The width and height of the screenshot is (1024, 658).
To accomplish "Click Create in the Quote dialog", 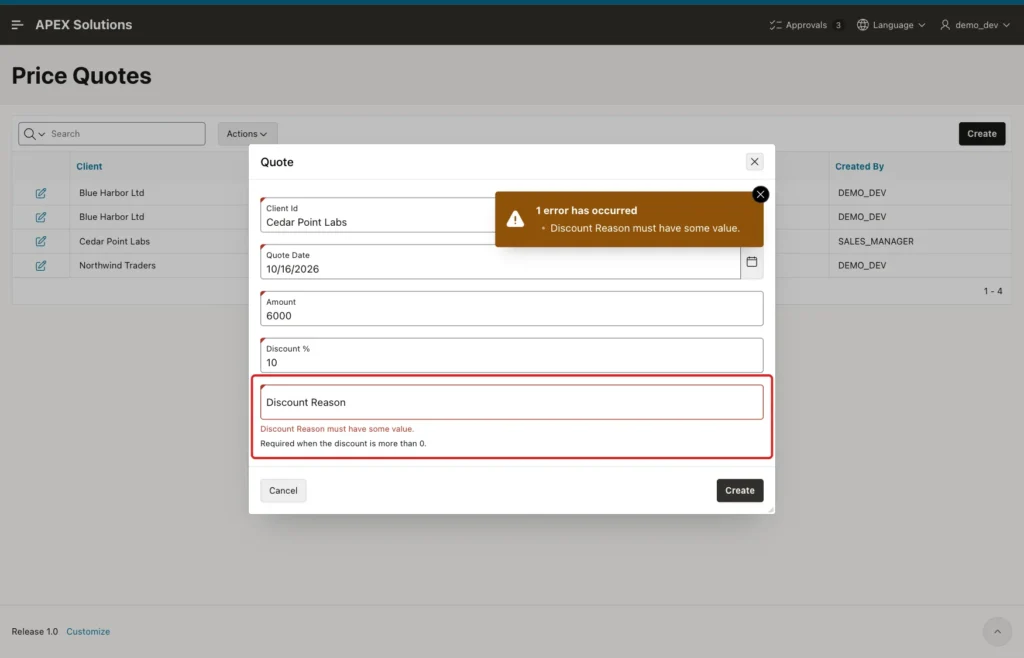I will click(x=739, y=491).
